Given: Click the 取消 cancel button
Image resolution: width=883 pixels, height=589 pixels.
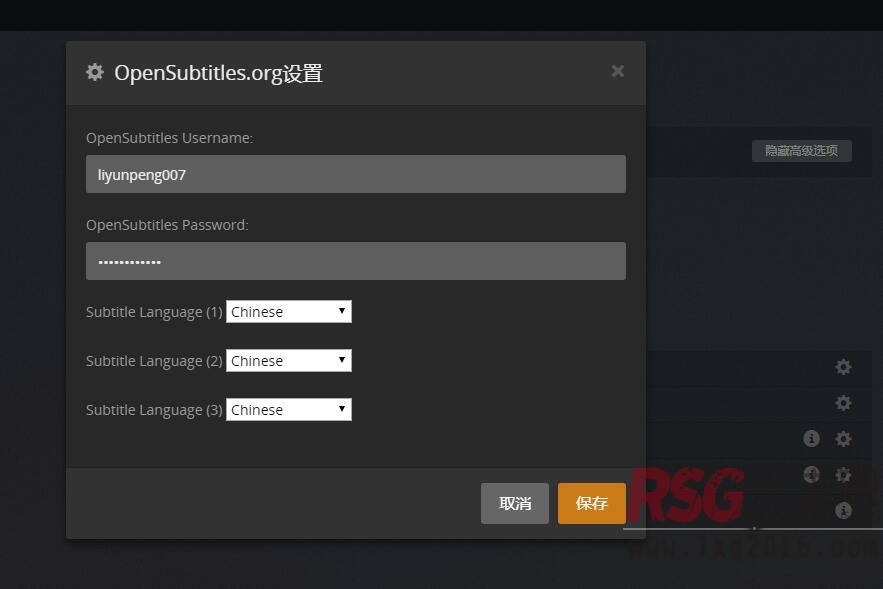Looking at the screenshot, I should pyautogui.click(x=515, y=503).
